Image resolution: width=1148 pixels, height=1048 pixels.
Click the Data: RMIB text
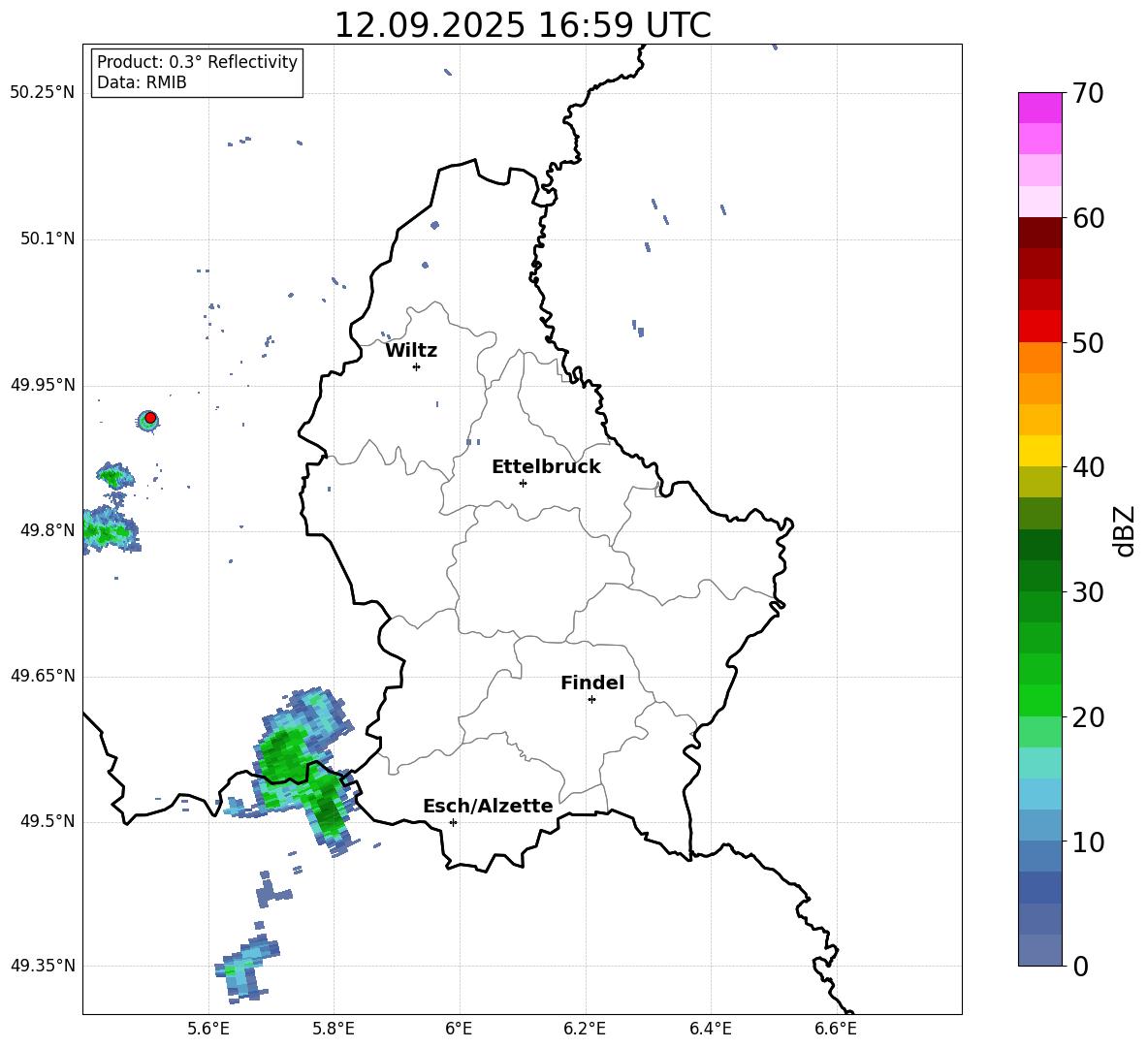point(142,82)
